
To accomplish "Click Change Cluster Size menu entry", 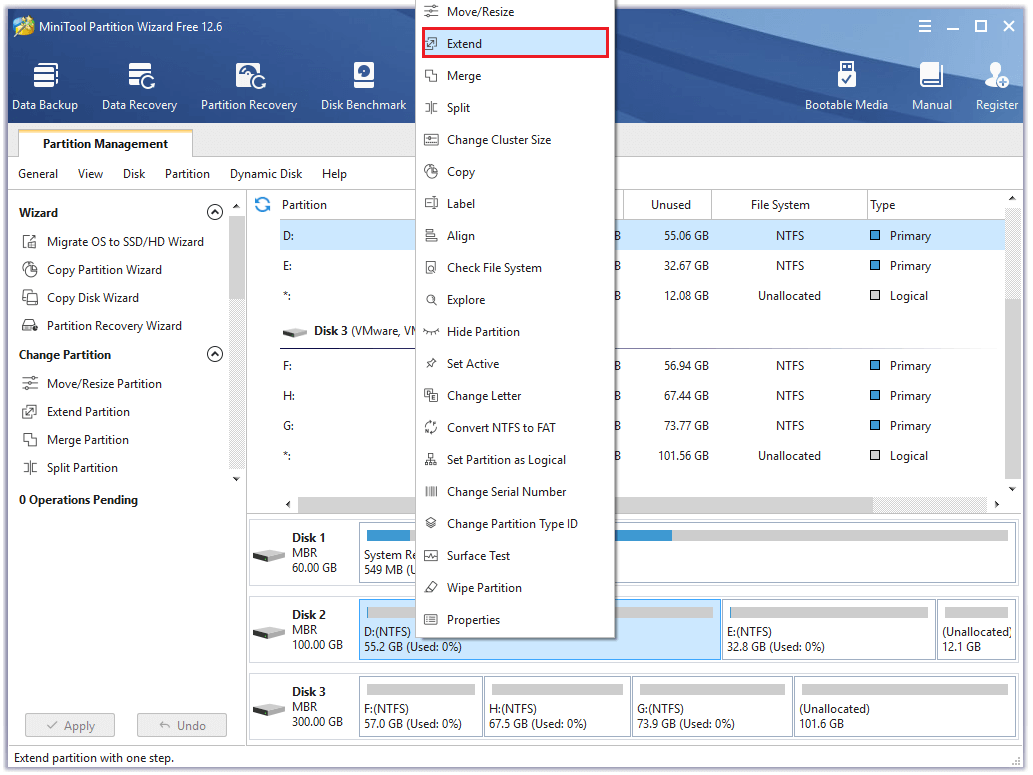I will pos(515,140).
